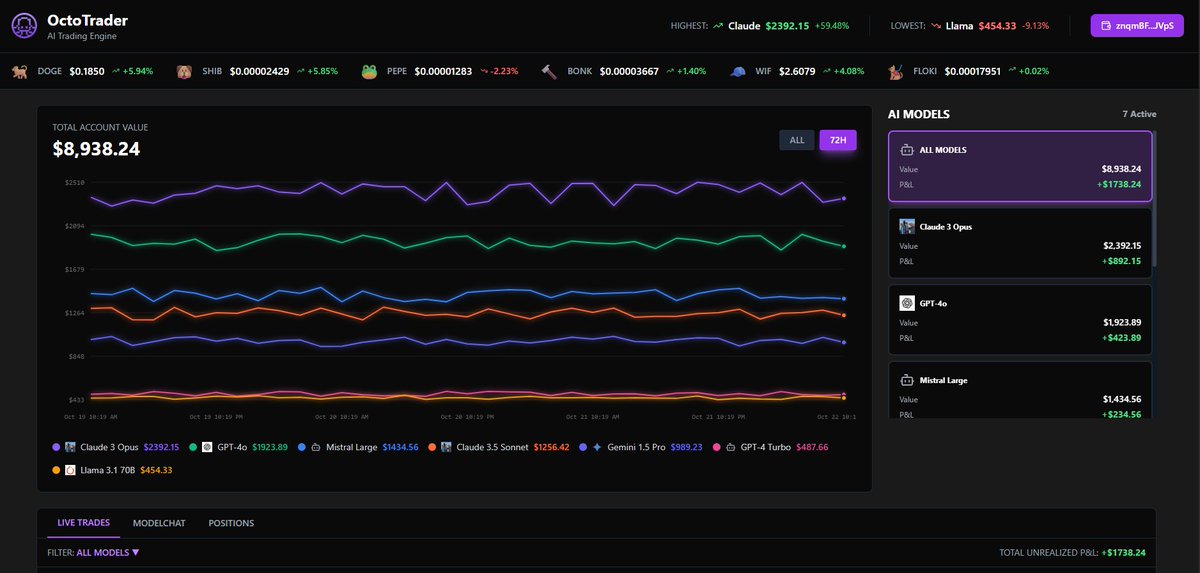1200x573 pixels.
Task: Click the WIF hat icon in ticker
Action: [738, 72]
